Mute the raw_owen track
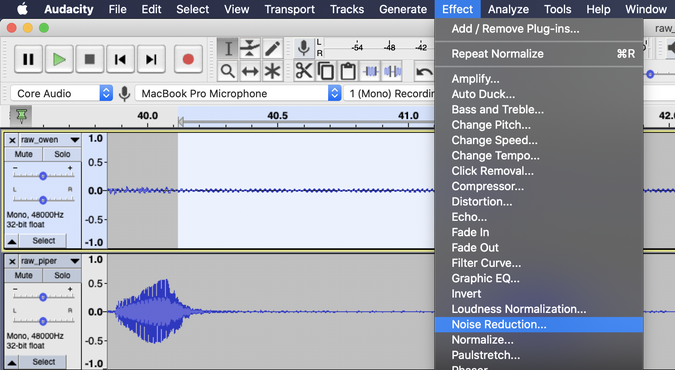Viewport: 675px width, 370px height. 24,154
